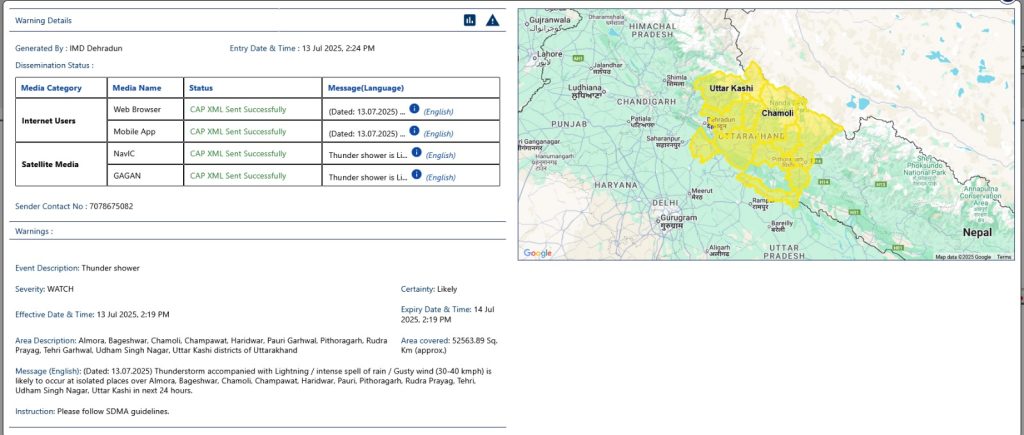Click the Expiry Date & Time value
The width and height of the screenshot is (1024, 435).
pos(448,314)
